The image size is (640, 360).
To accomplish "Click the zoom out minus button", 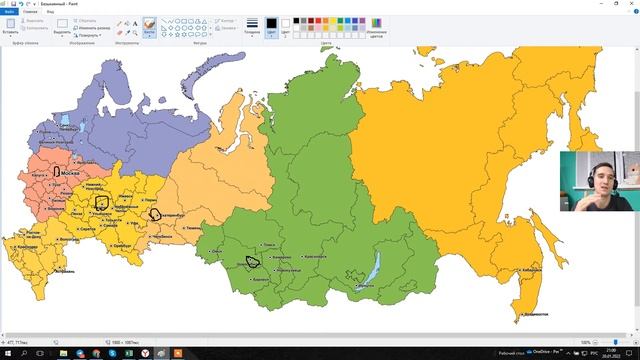I will point(595,342).
